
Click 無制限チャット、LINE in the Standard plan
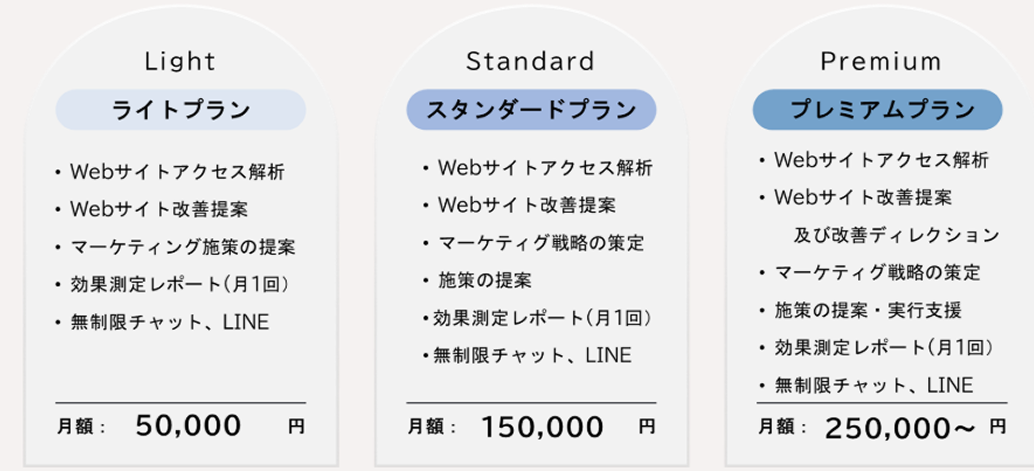(x=532, y=355)
